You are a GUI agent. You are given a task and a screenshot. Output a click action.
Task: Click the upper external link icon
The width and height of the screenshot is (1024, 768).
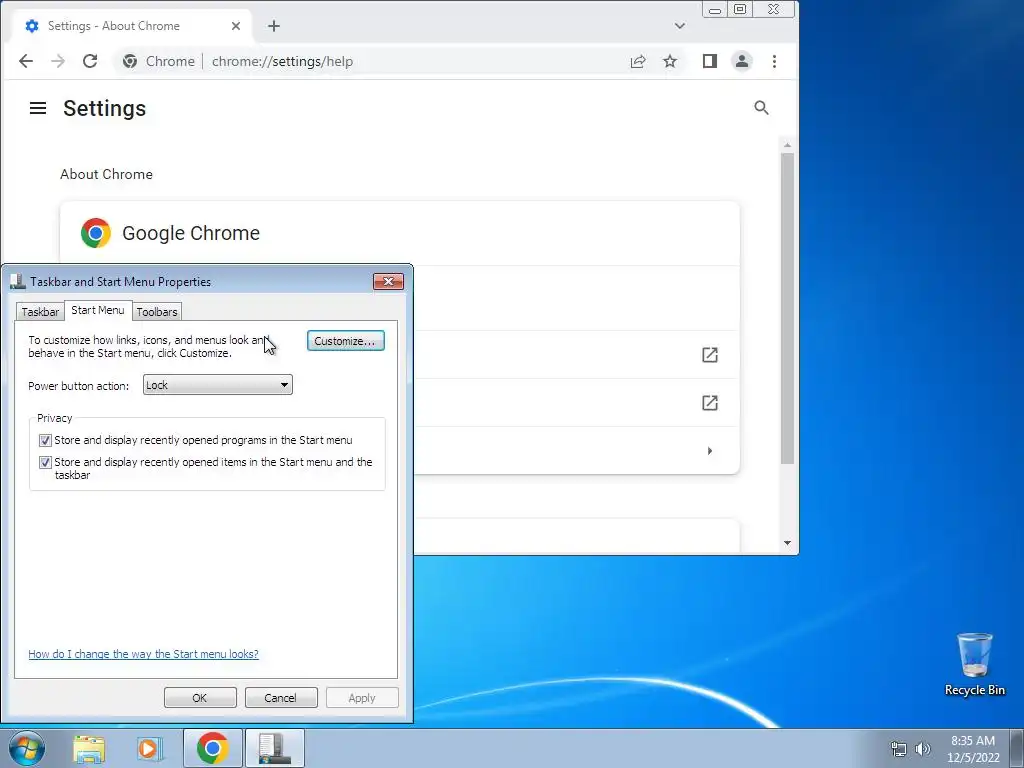(710, 355)
